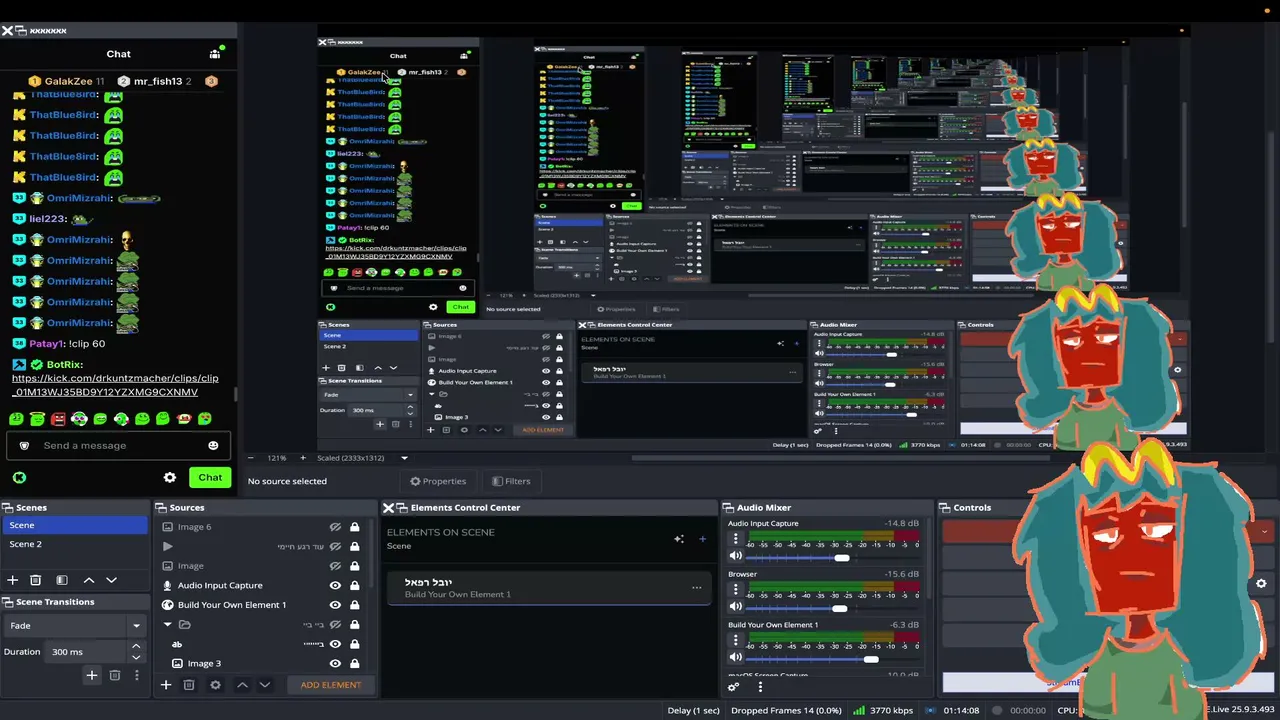
Task: Hide the Audio Input Capture source
Action: click(335, 586)
